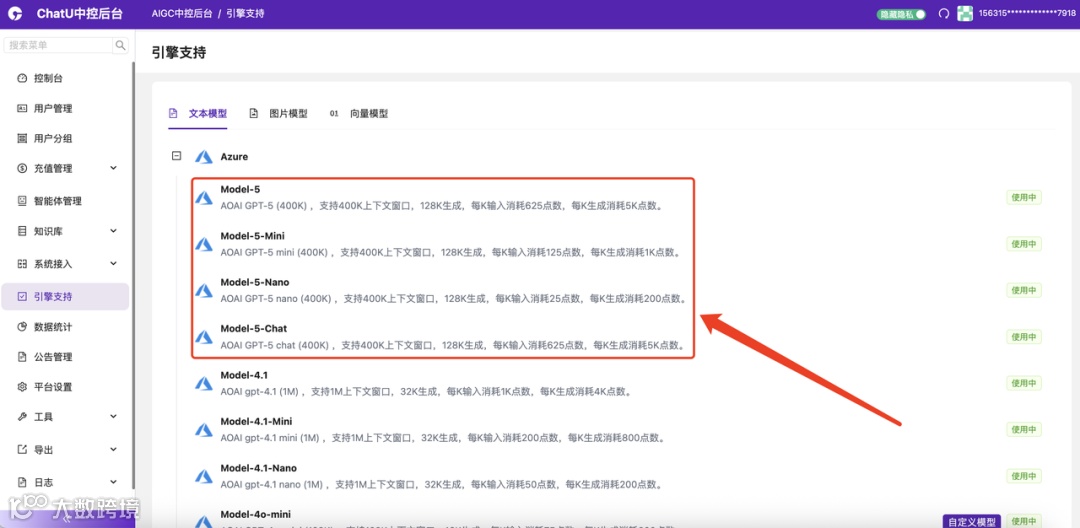Screen dimensions: 1080x528
Task: Click the 控制台 dashboard icon
Action: pyautogui.click(x=22, y=78)
